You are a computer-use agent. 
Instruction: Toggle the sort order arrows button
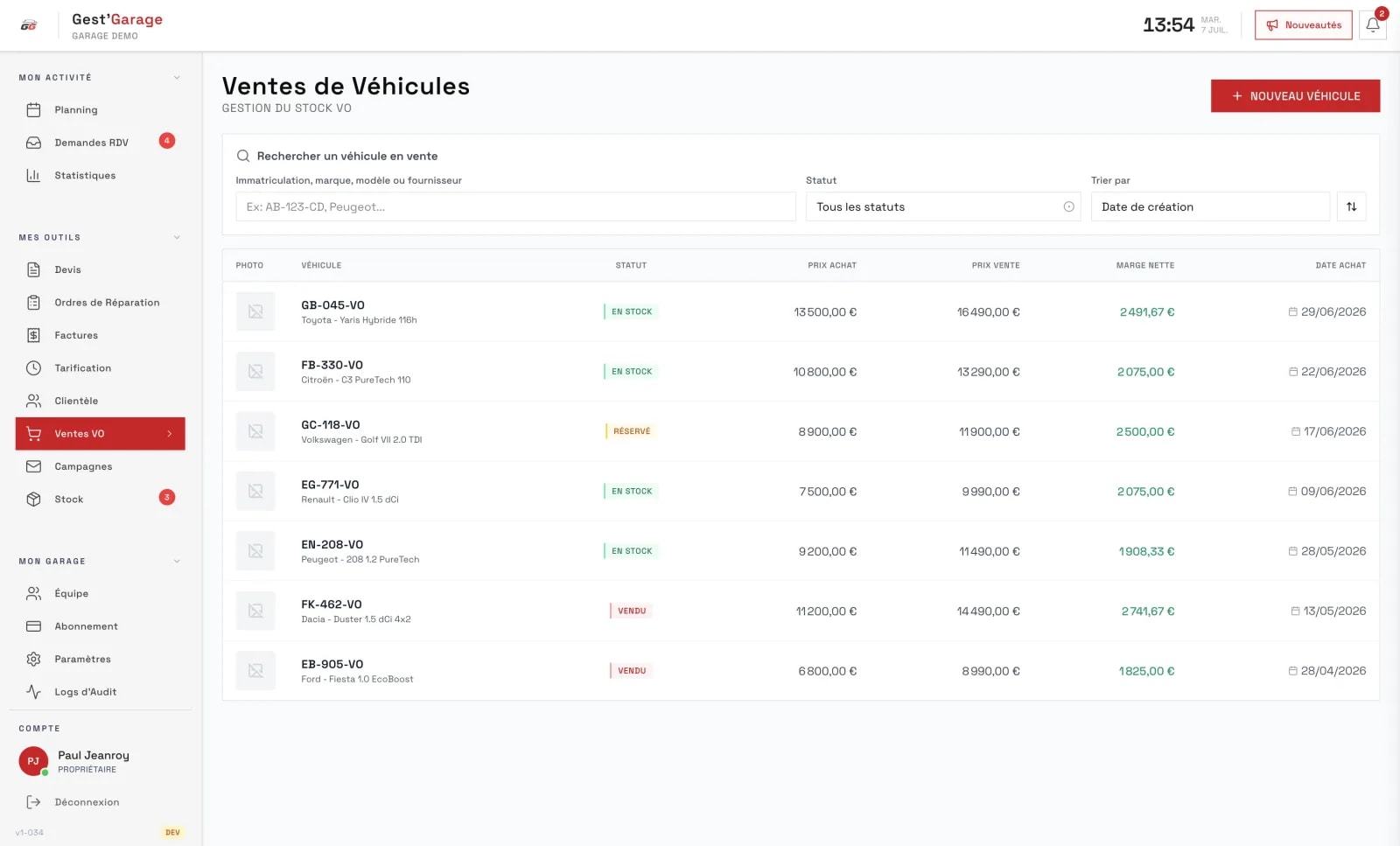coord(1351,207)
